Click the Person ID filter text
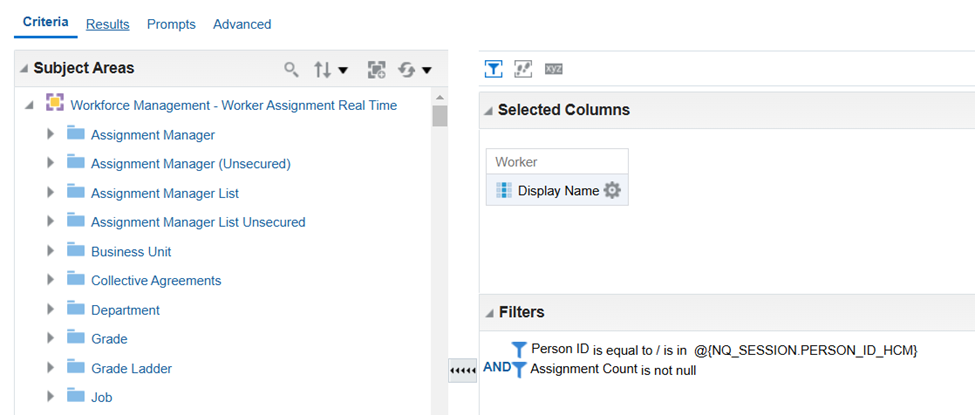Screen dimensions: 975x415 [724, 350]
